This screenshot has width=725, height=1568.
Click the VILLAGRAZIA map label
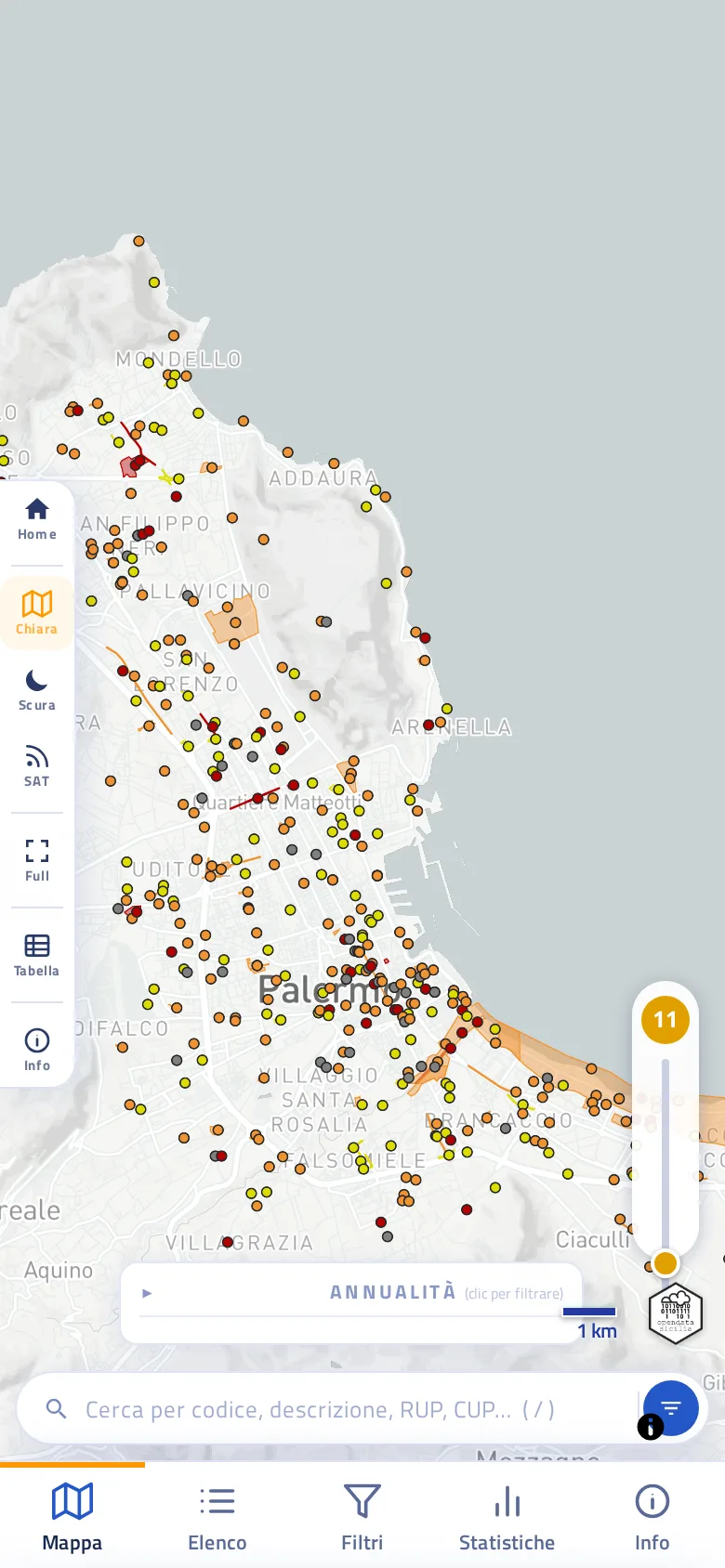(239, 1243)
